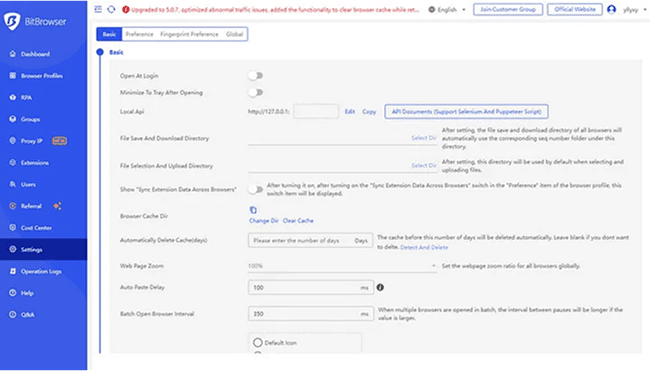This screenshot has height=371, width=650.
Task: Open the Dashboard sidebar icon
Action: [12, 54]
